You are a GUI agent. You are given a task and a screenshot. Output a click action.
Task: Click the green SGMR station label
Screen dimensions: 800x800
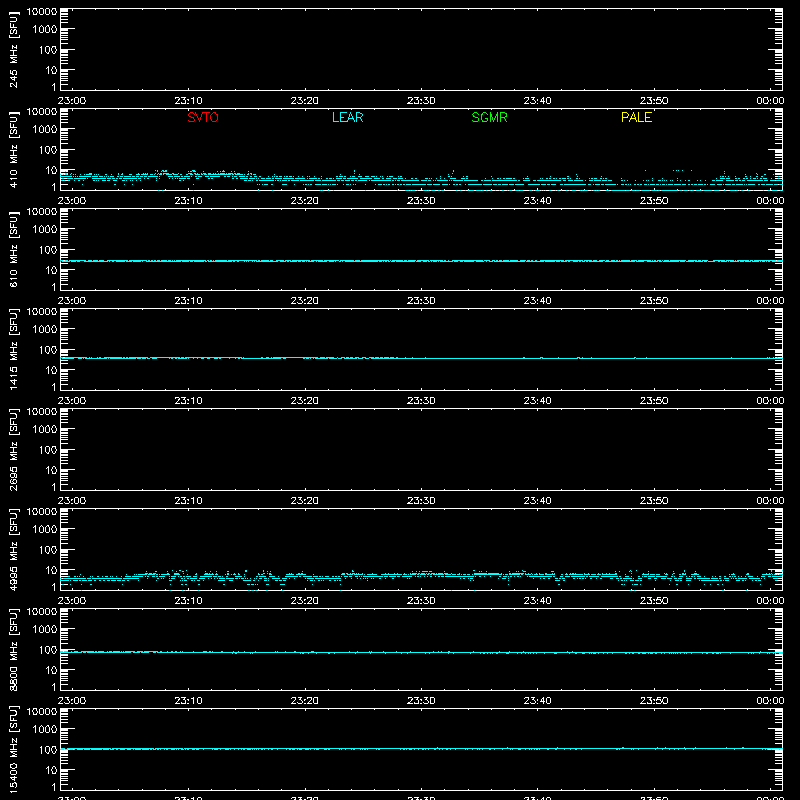coord(489,117)
